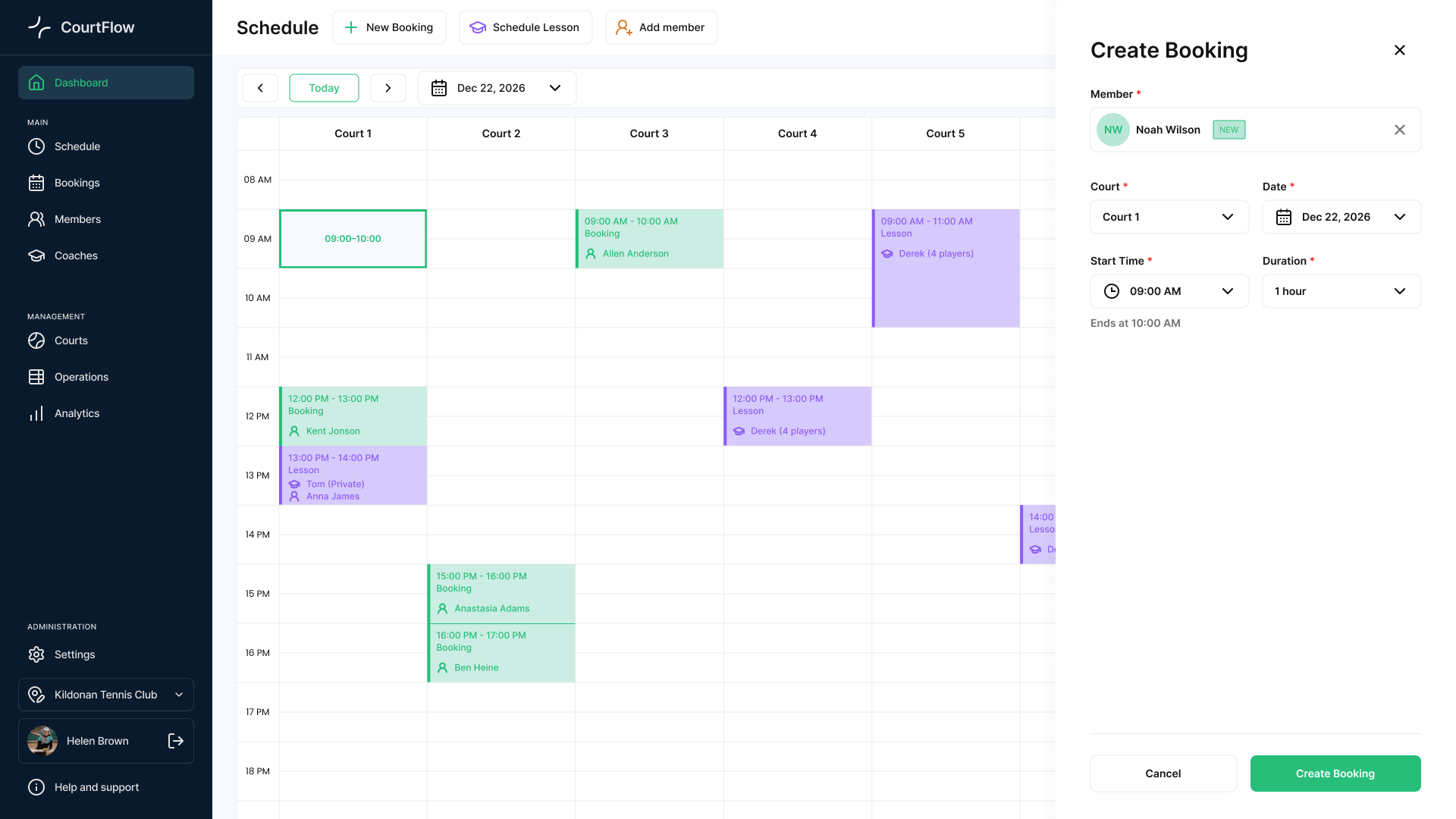This screenshot has height=819, width=1456.
Task: Select Schedule in the sidebar
Action: 106,146
